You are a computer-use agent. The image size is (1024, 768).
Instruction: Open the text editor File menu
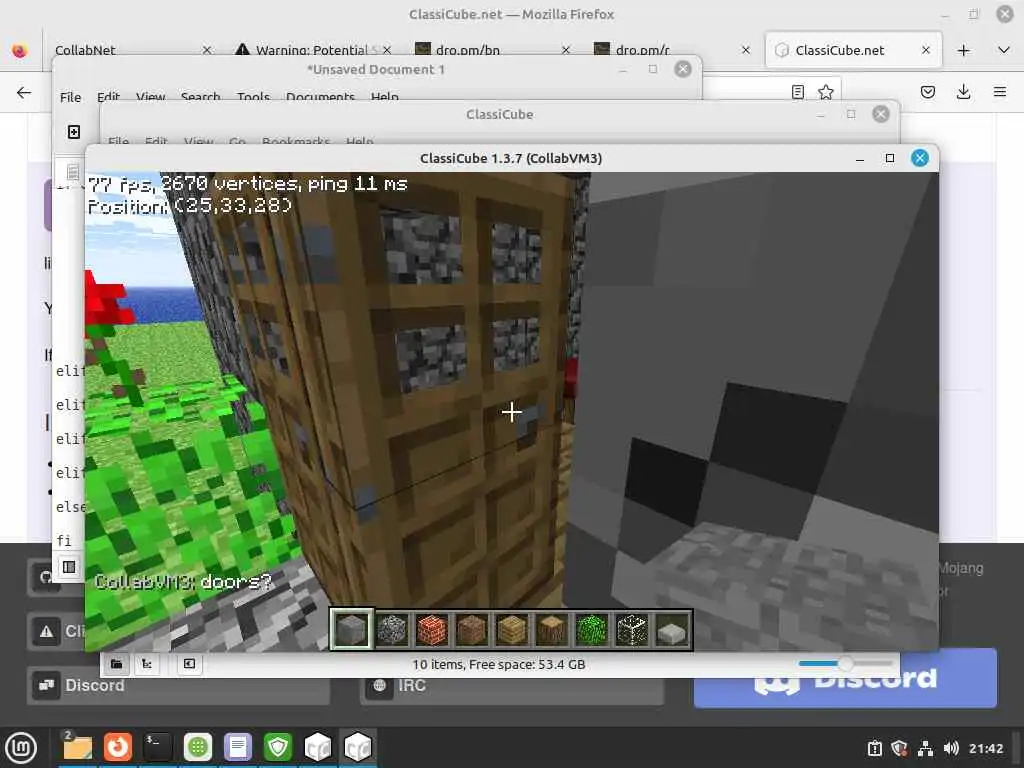point(71,97)
